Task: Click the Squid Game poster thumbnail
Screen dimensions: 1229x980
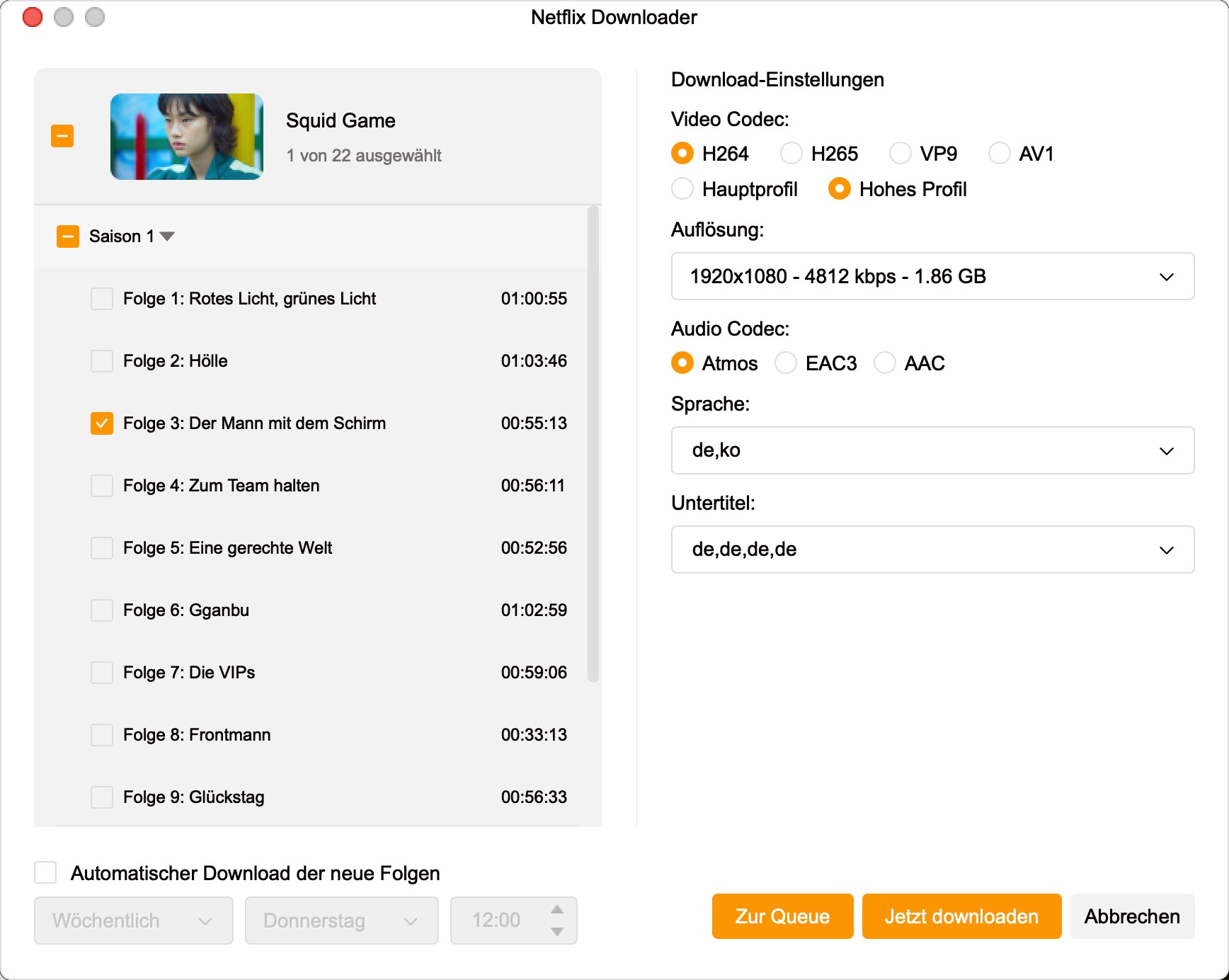Action: (x=186, y=136)
